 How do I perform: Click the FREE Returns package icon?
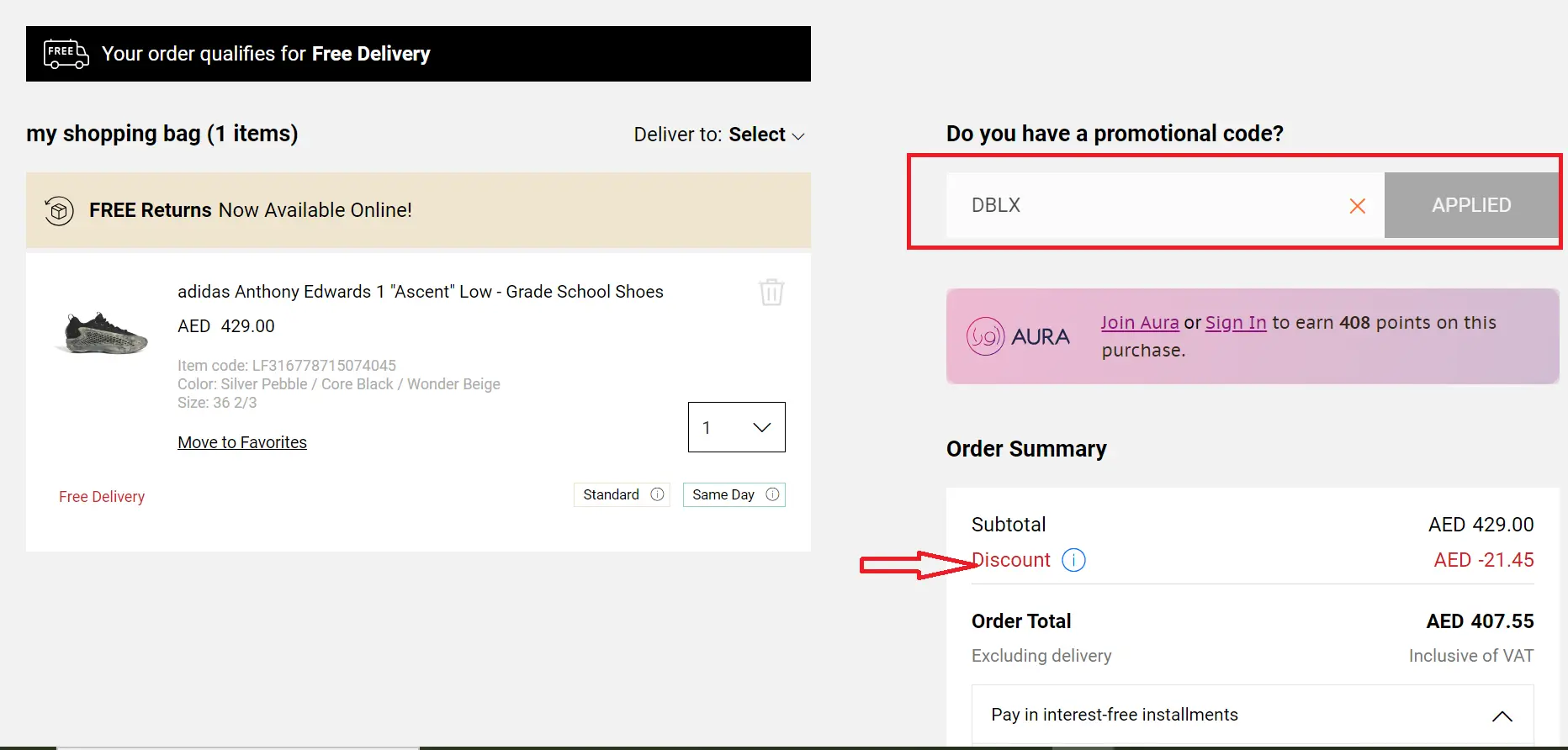point(58,210)
